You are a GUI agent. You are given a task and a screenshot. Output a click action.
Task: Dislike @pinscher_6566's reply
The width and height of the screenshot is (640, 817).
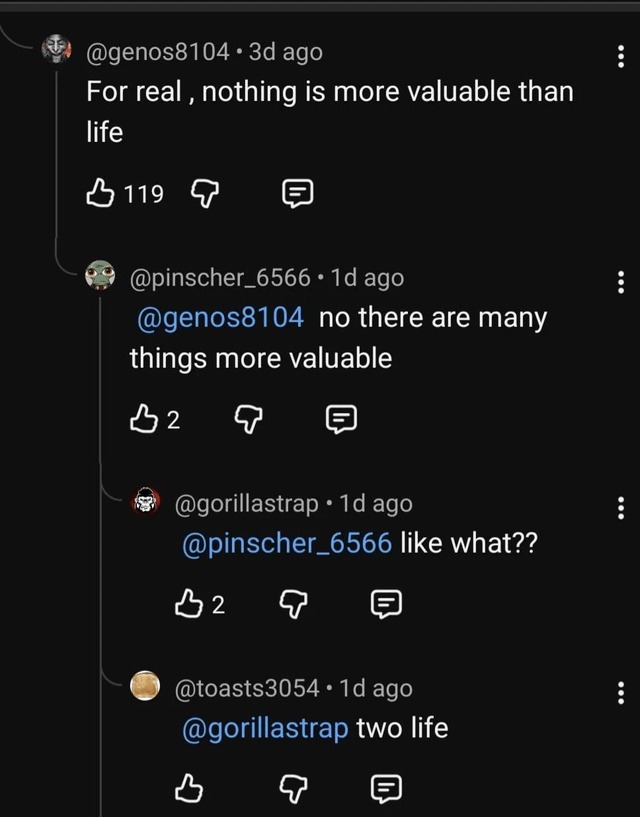247,419
